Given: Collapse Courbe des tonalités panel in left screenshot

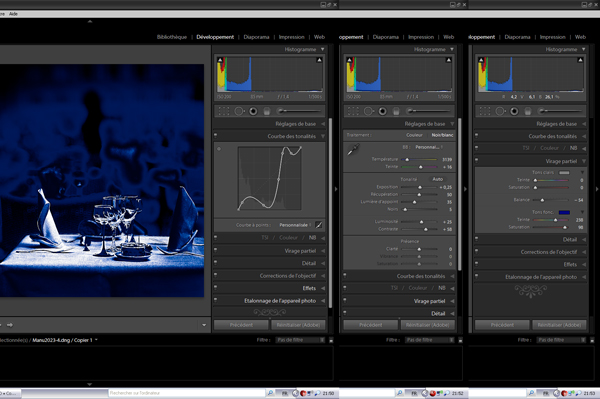Looking at the screenshot, I should [323, 136].
